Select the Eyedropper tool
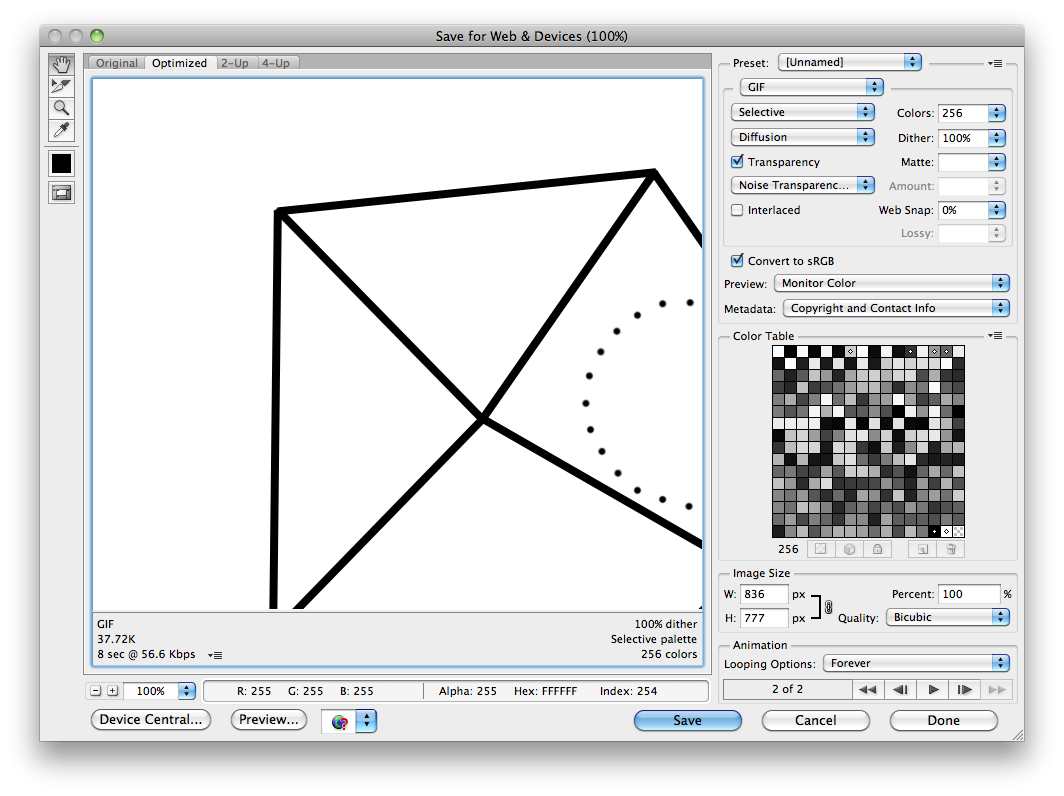The height and width of the screenshot is (796, 1064). coord(61,130)
